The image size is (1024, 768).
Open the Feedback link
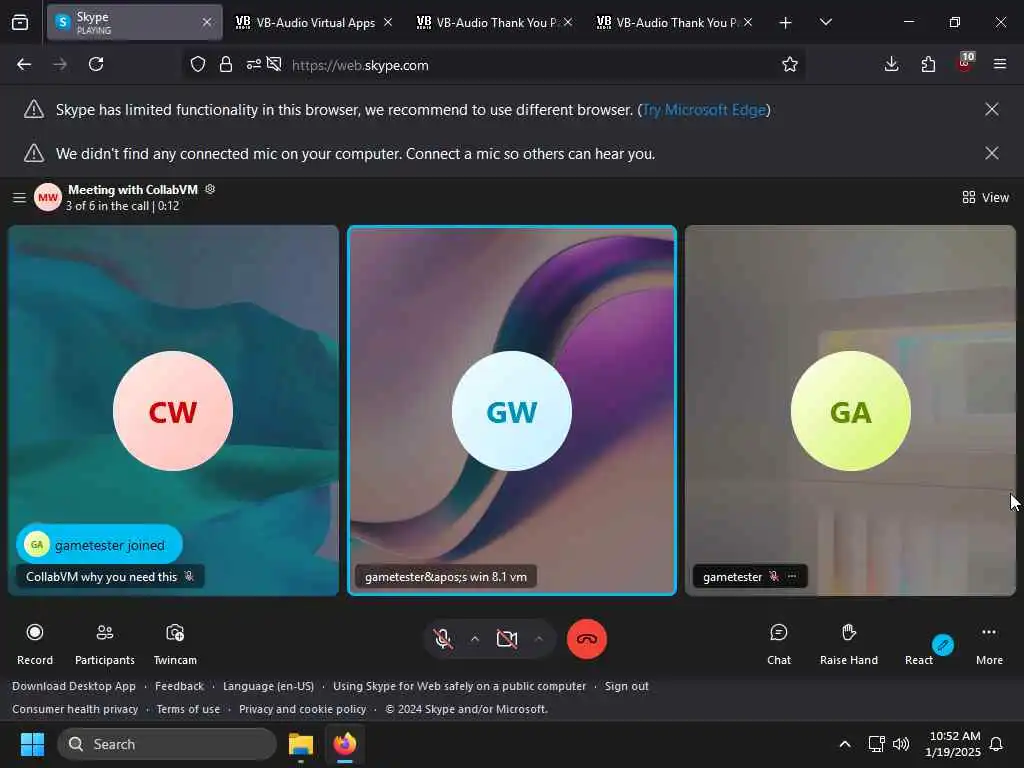tap(180, 686)
